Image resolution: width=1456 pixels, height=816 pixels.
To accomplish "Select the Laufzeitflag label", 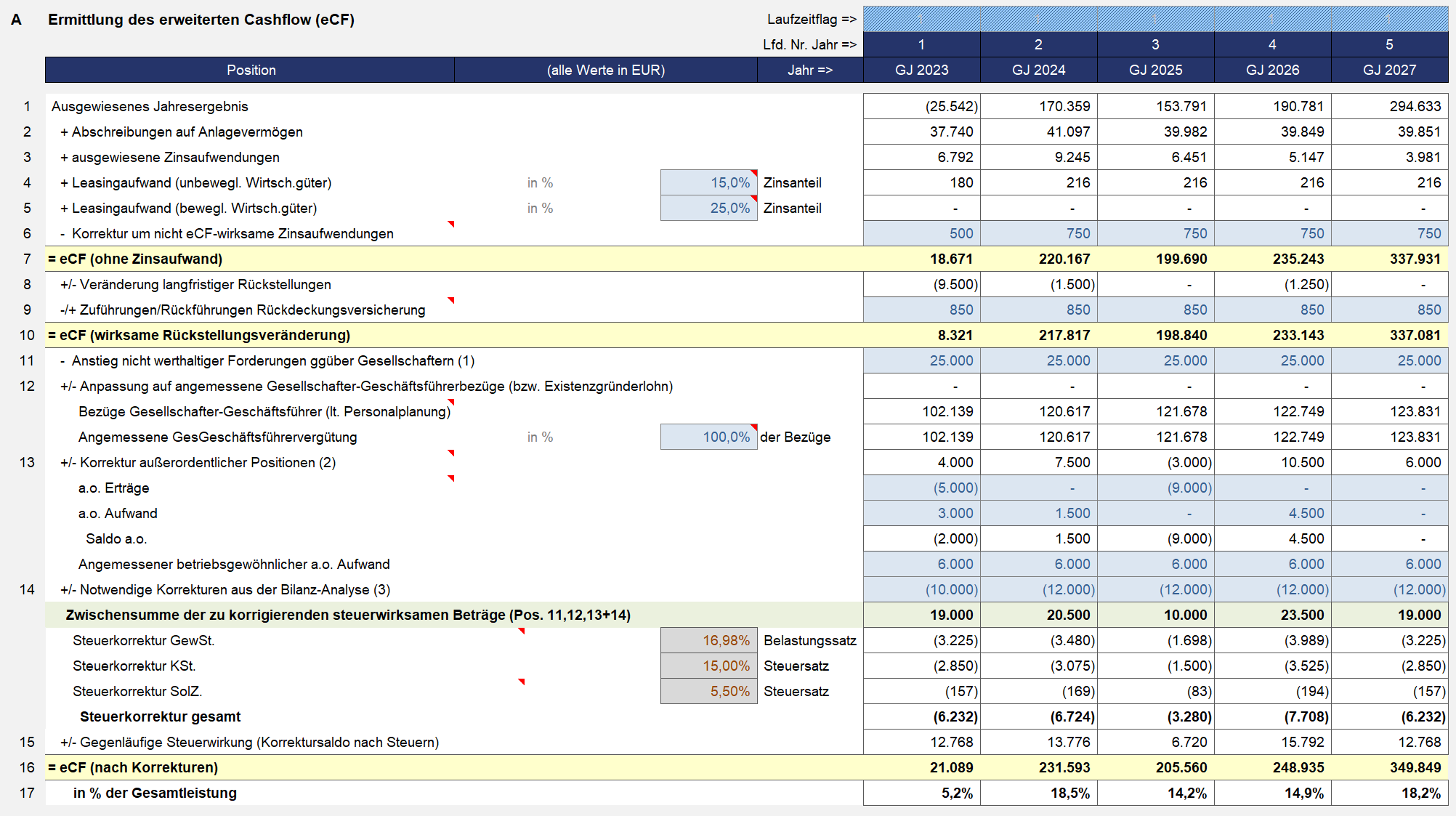I will pyautogui.click(x=812, y=19).
